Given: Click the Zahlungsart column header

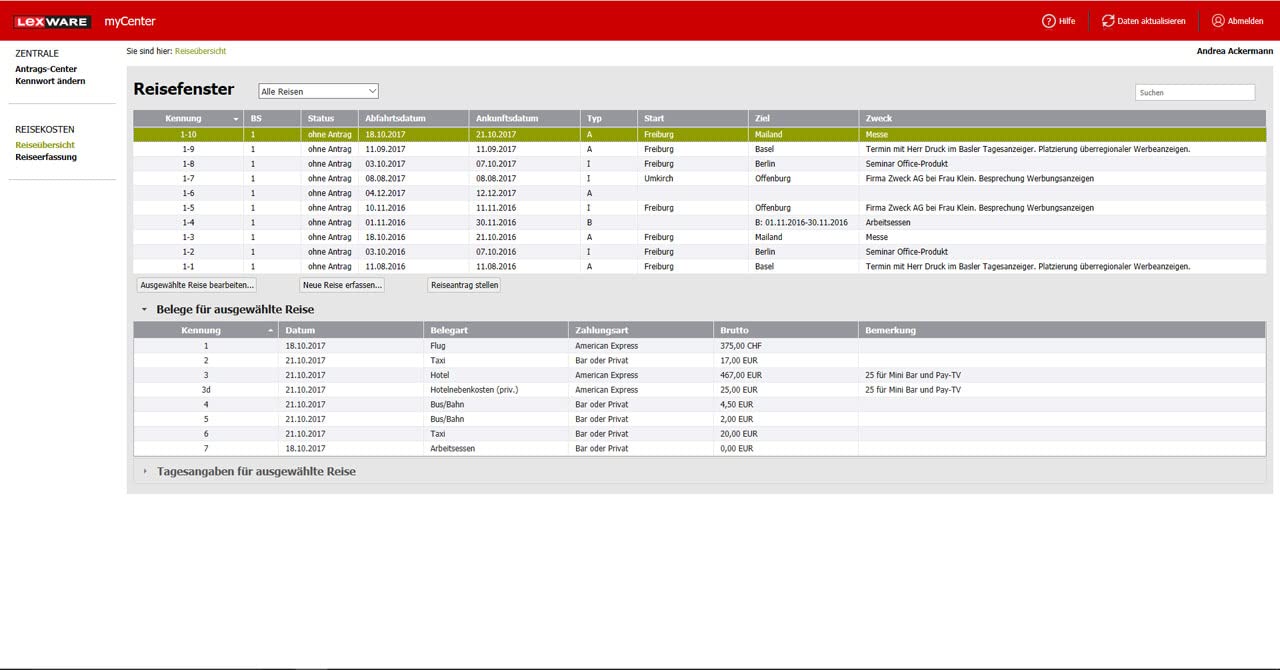Looking at the screenshot, I should click(641, 330).
